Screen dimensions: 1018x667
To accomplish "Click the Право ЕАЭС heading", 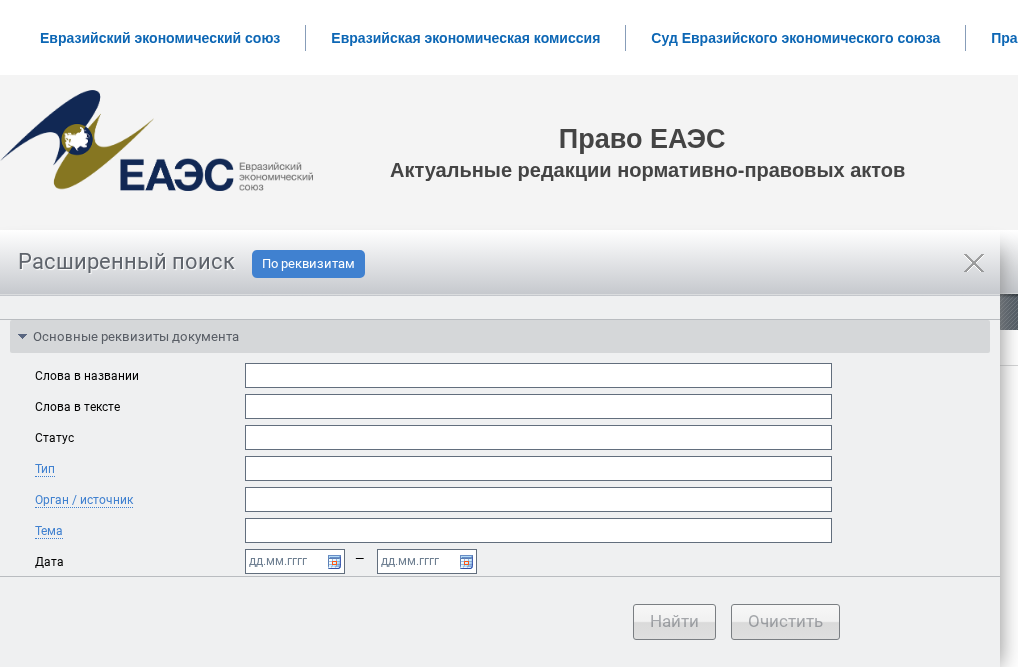I will [x=641, y=139].
